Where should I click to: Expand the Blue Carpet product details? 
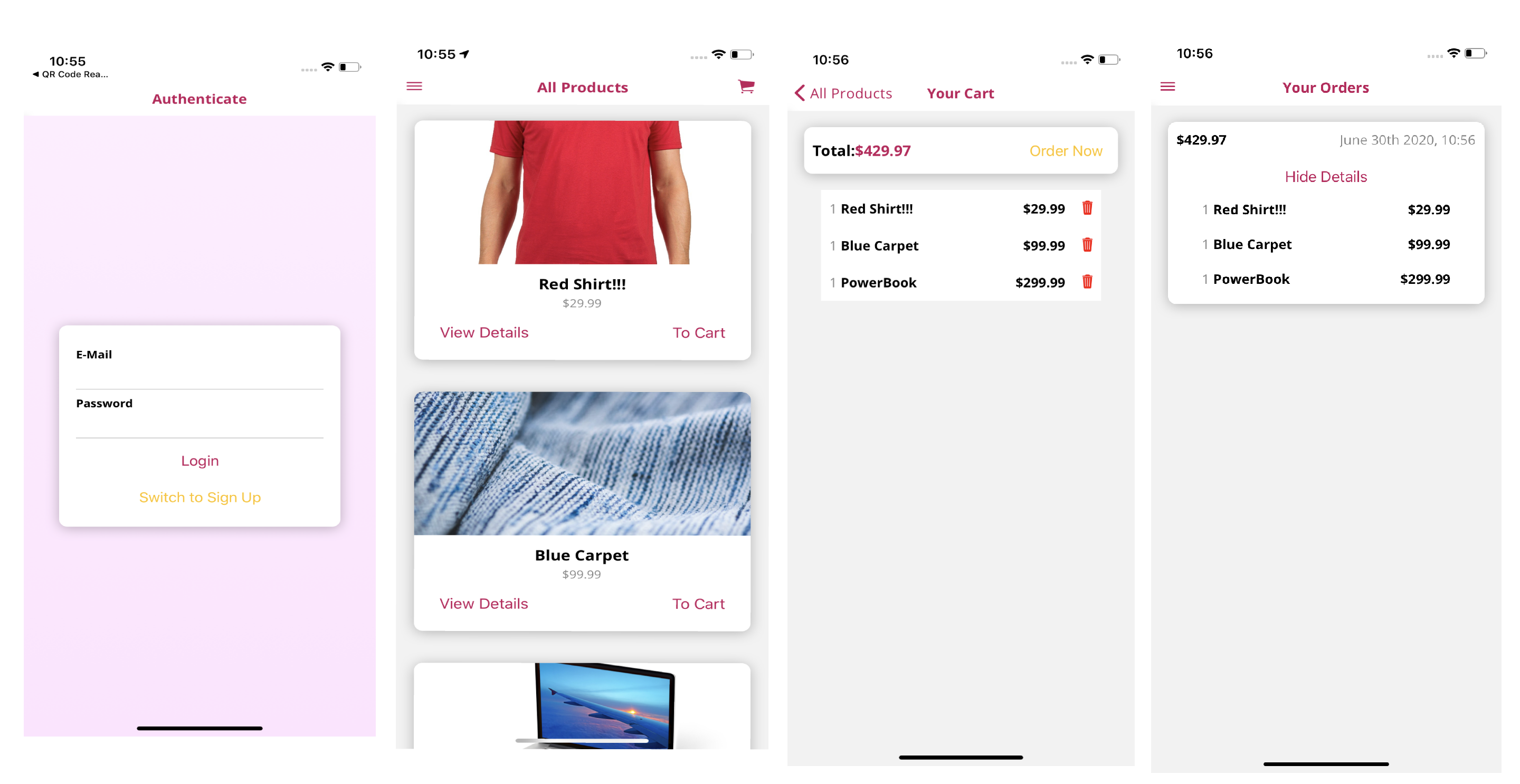pos(483,603)
